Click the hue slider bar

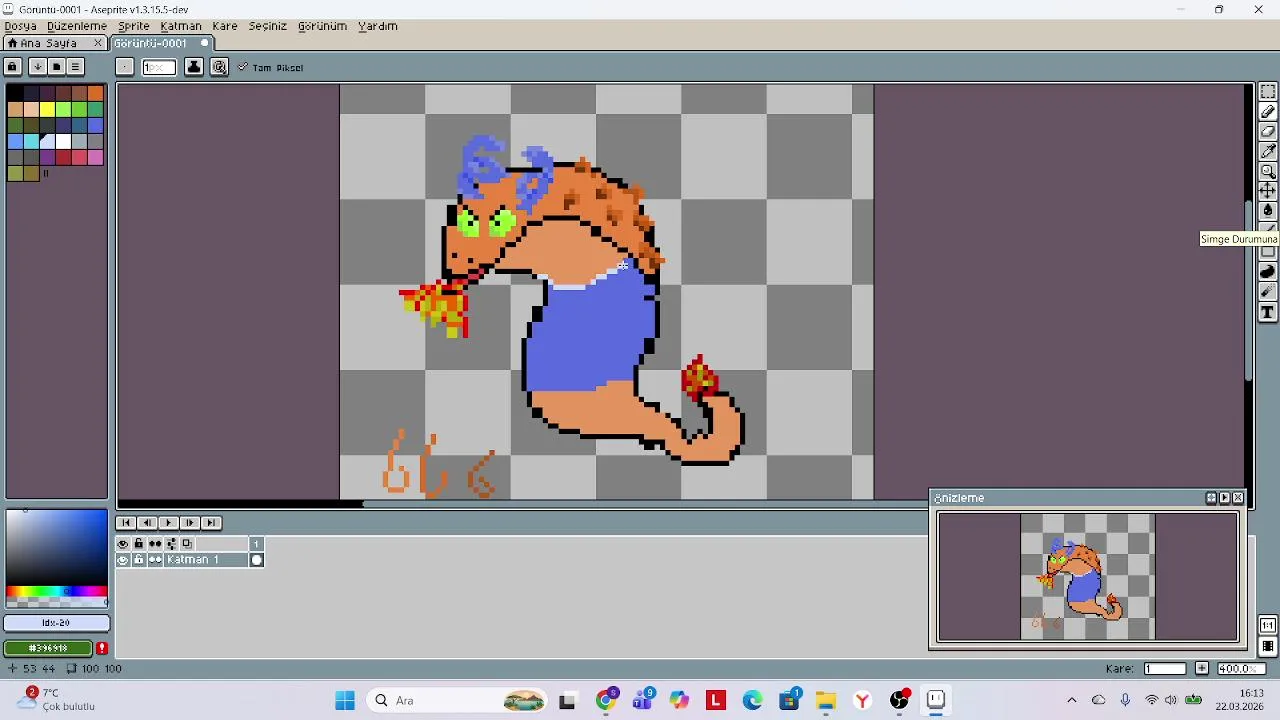coord(56,592)
